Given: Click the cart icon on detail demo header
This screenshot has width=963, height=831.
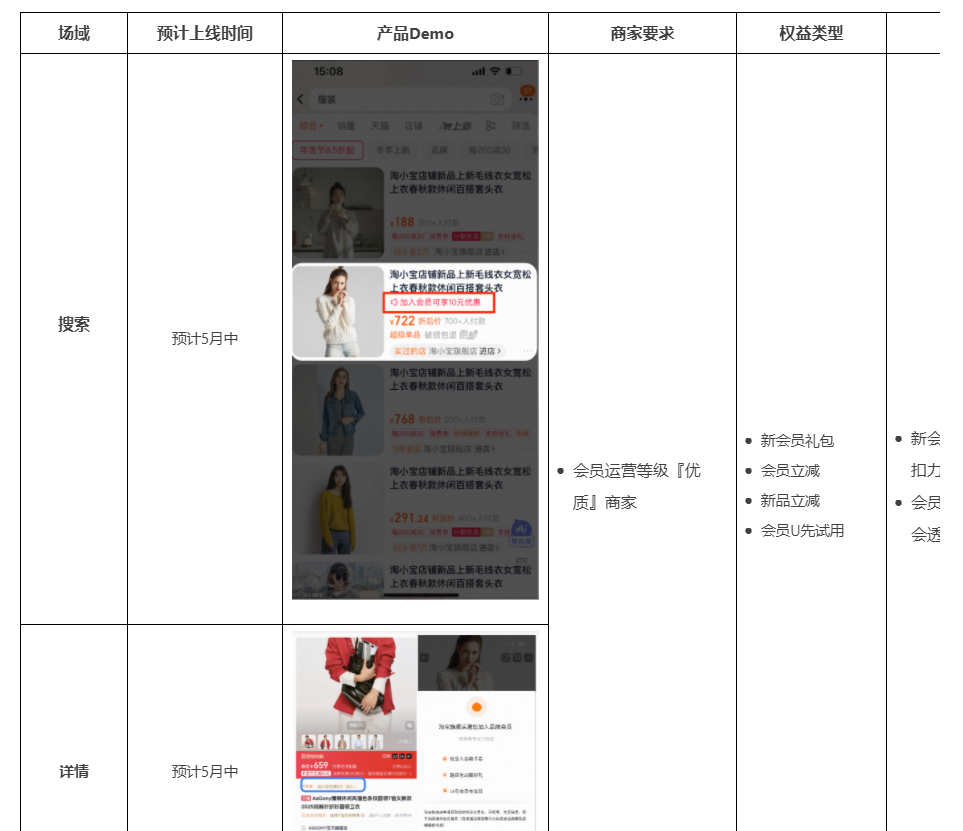Looking at the screenshot, I should (517, 658).
